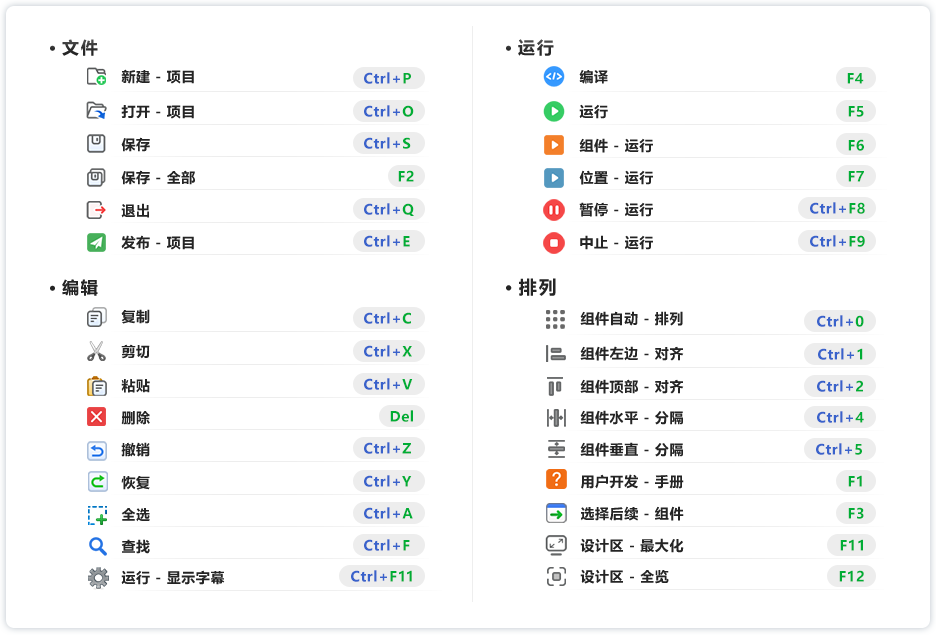Click the green 运行 play icon
936x635 pixels.
[554, 111]
